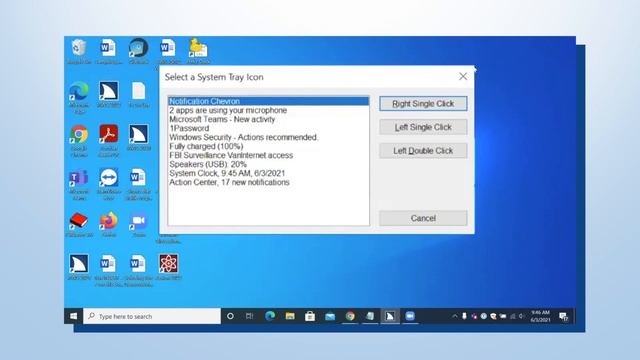Select 'FBI Surveillance Van Internet access' entry
640x360 pixels.
tap(269, 155)
